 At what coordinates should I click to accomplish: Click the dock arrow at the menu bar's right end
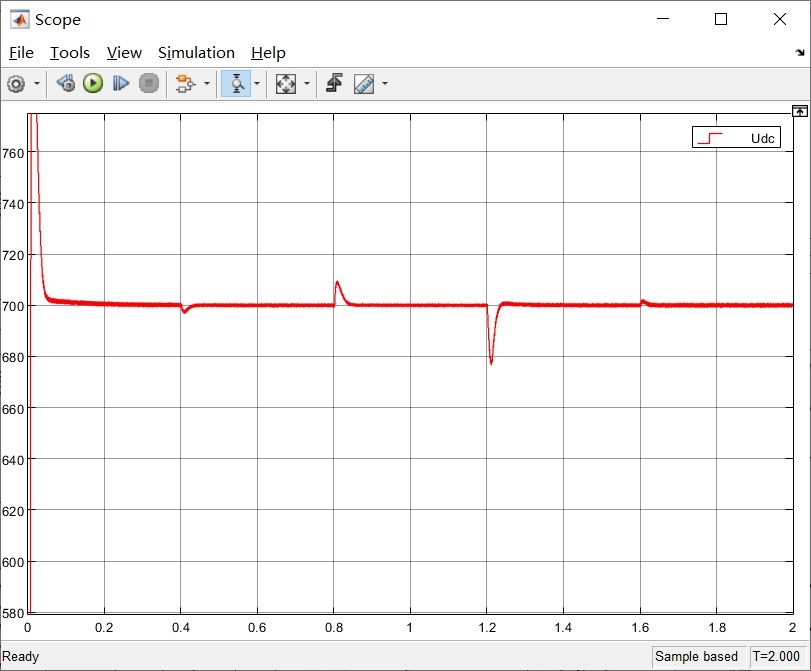pyautogui.click(x=800, y=52)
